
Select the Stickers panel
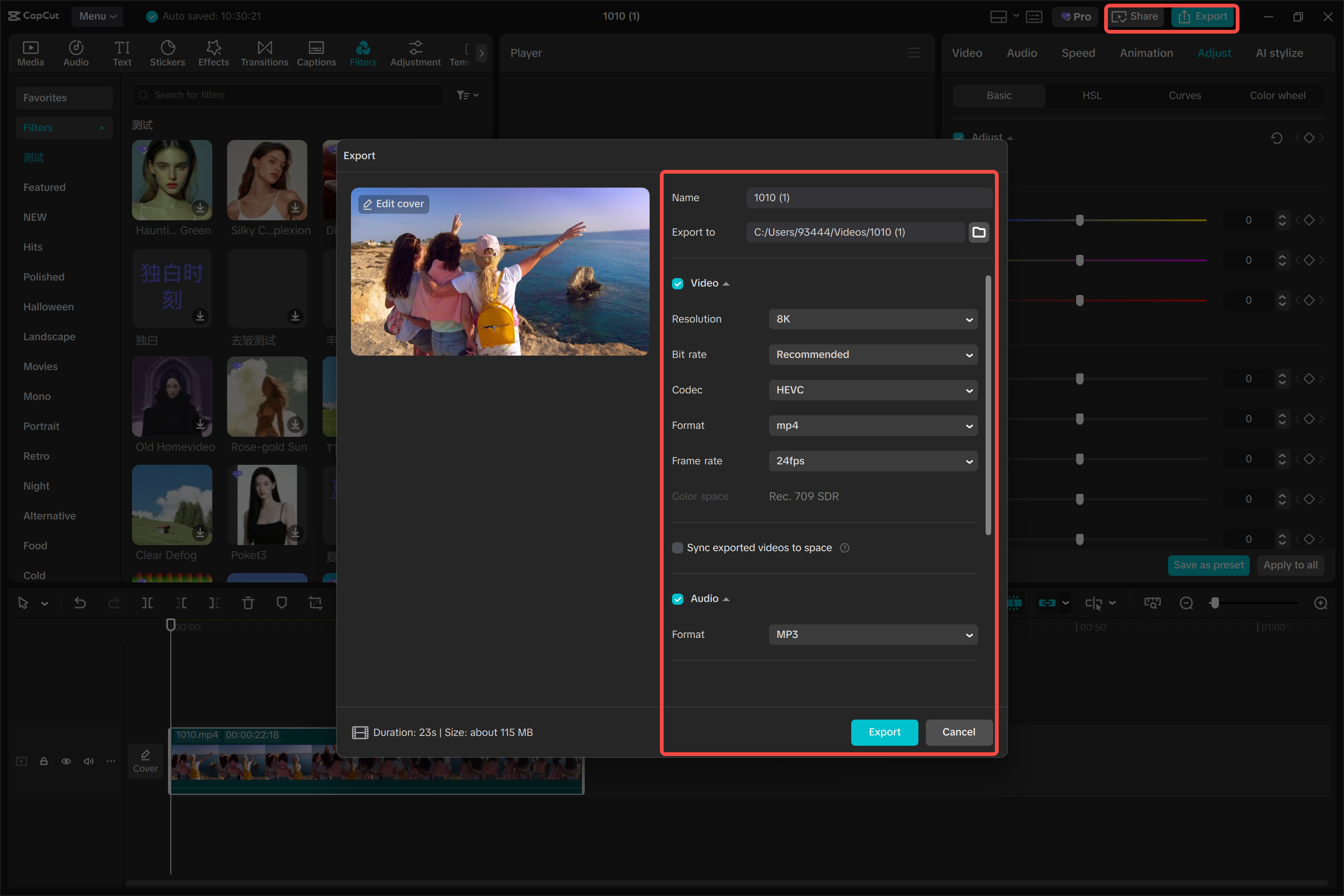(167, 53)
